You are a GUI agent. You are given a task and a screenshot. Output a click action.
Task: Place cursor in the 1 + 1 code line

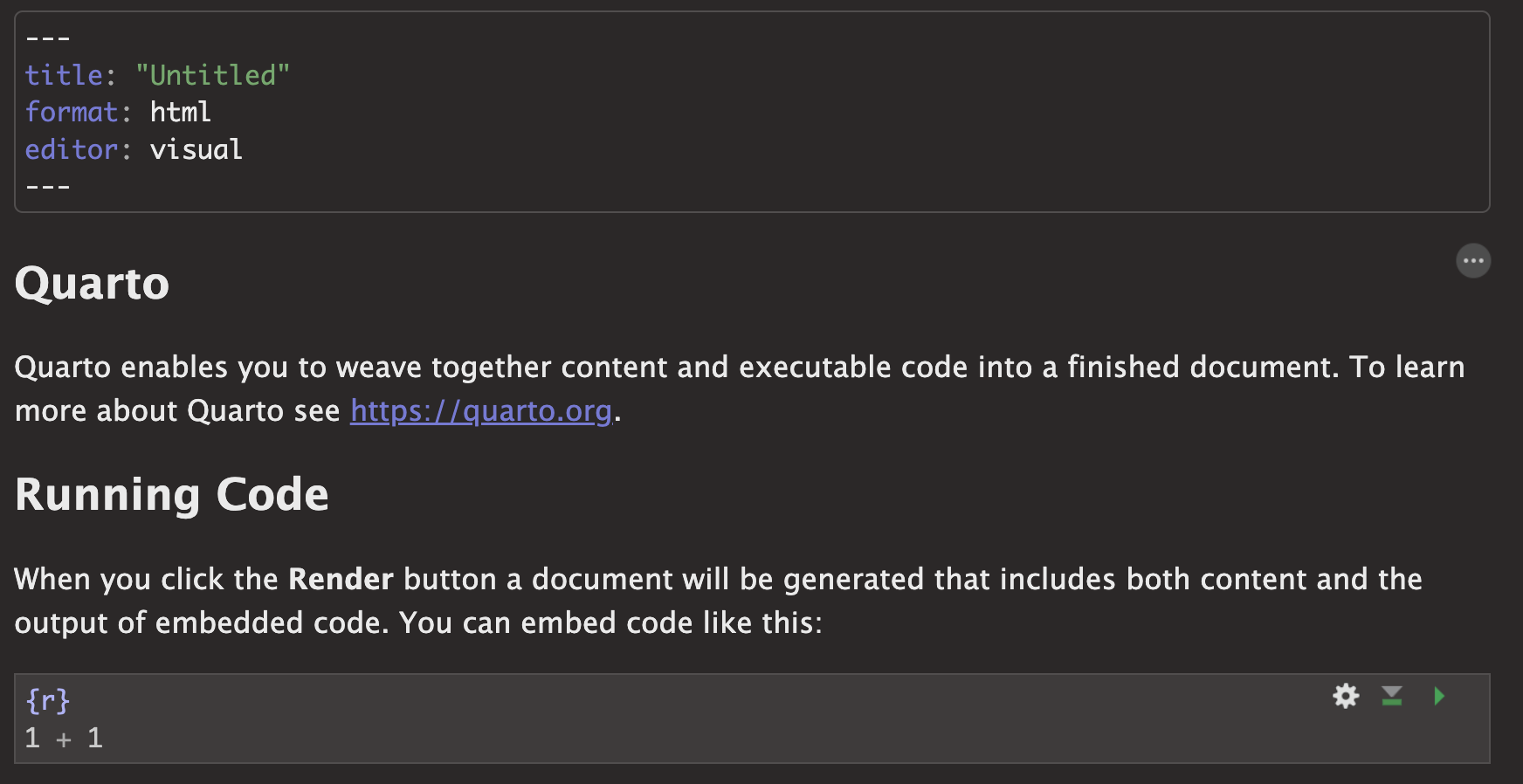pyautogui.click(x=64, y=739)
